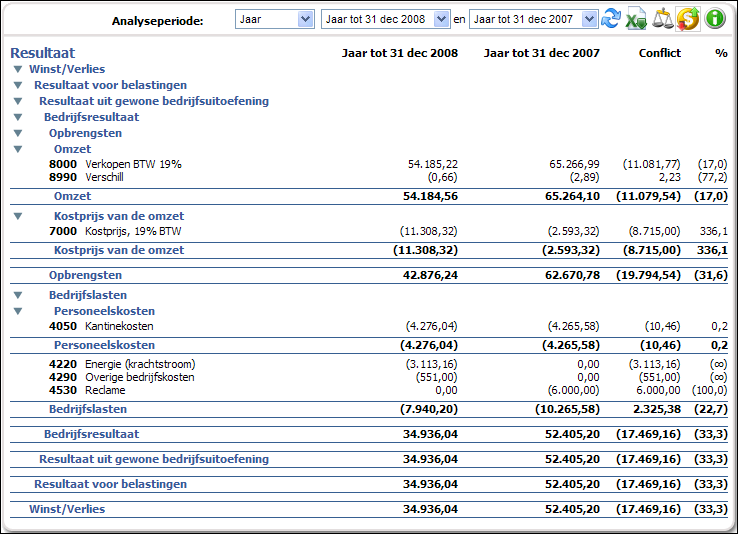738x534 pixels.
Task: Open the balance sheet scales icon
Action: click(662, 19)
